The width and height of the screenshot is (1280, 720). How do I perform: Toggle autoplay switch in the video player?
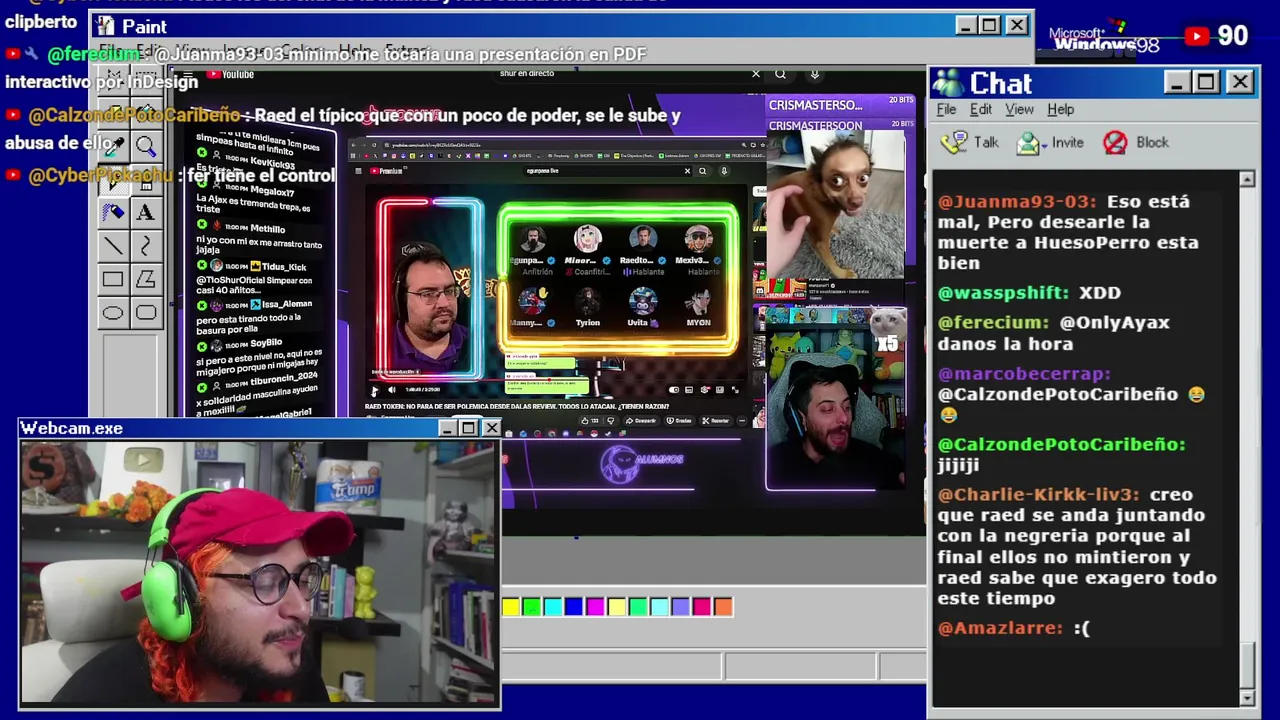pos(674,390)
